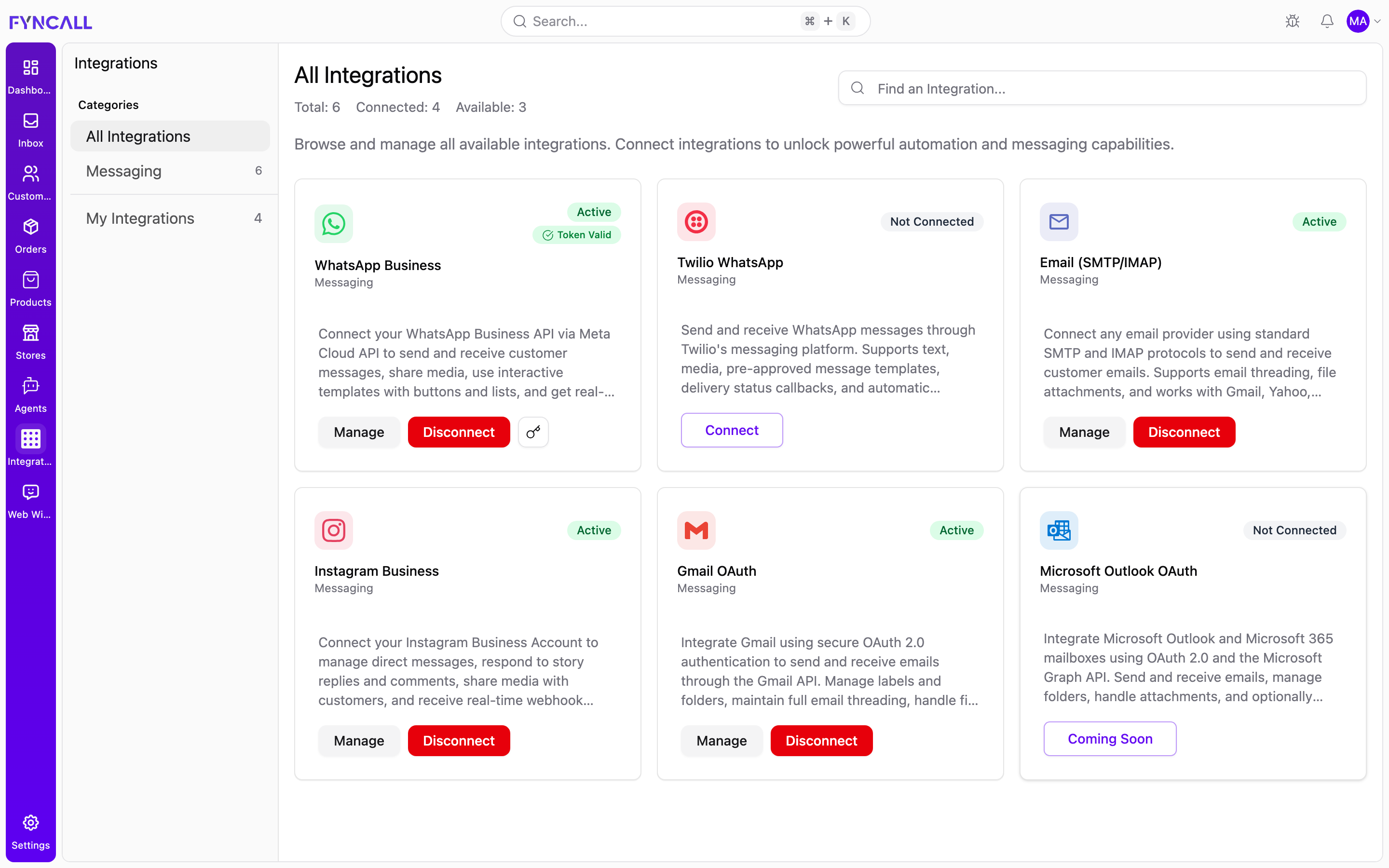
Task: Click the key icon on WhatsApp Business card
Action: point(533,432)
